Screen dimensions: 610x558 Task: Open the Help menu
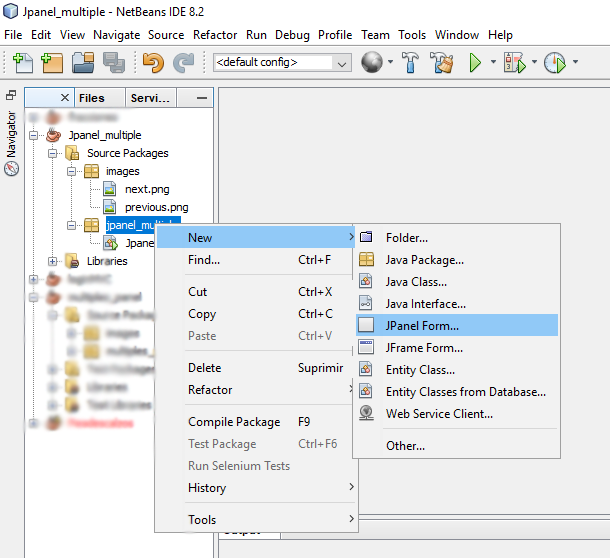(500, 35)
